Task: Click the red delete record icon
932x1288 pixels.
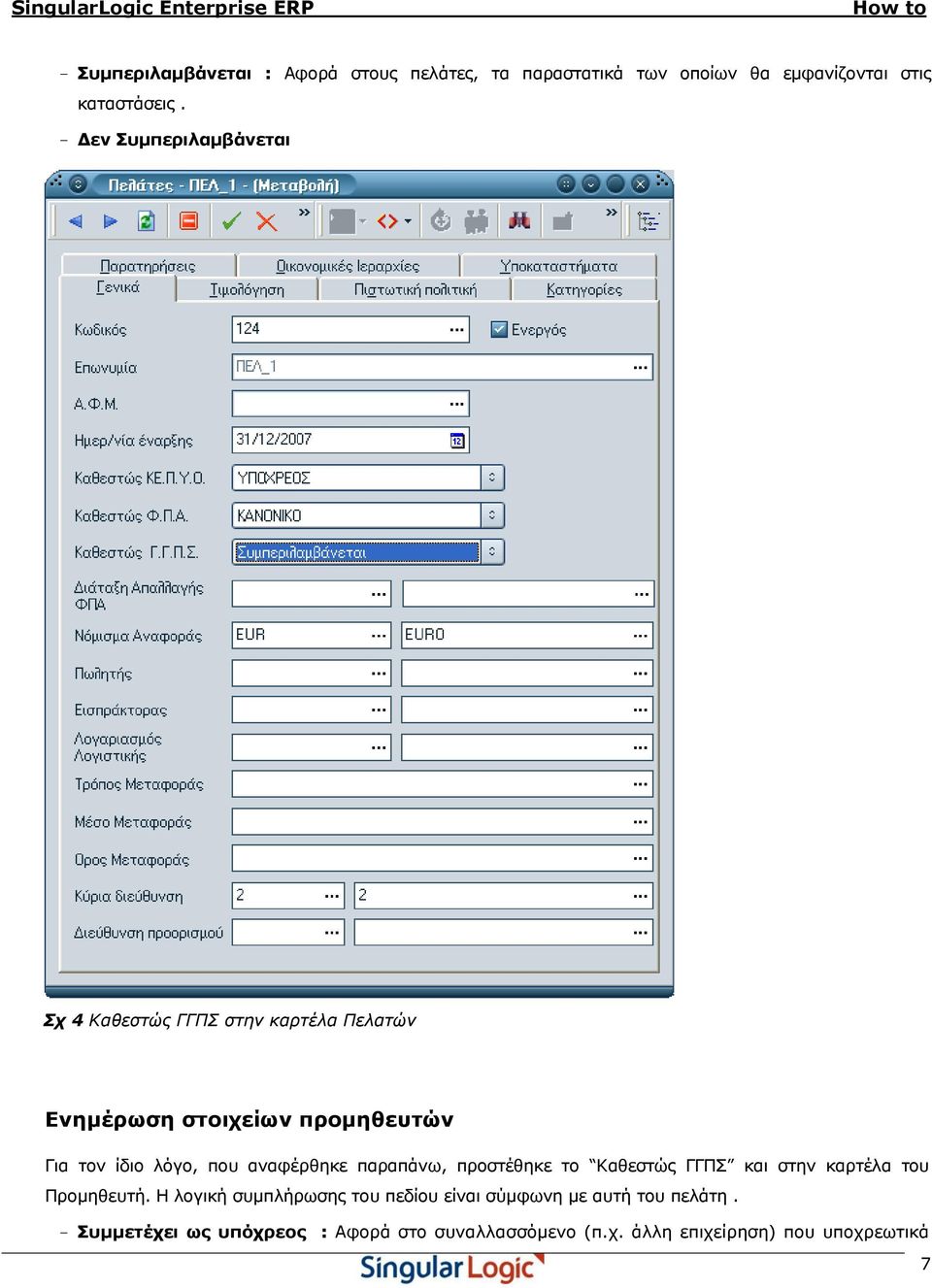Action: coord(189,221)
